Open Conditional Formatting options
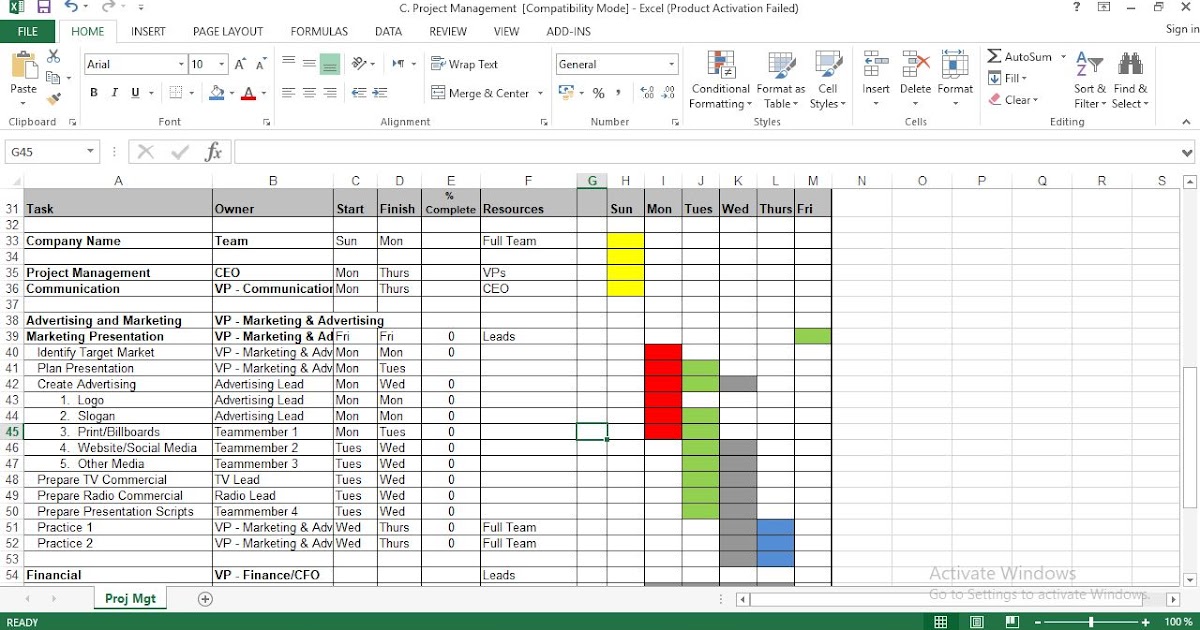 coord(719,80)
